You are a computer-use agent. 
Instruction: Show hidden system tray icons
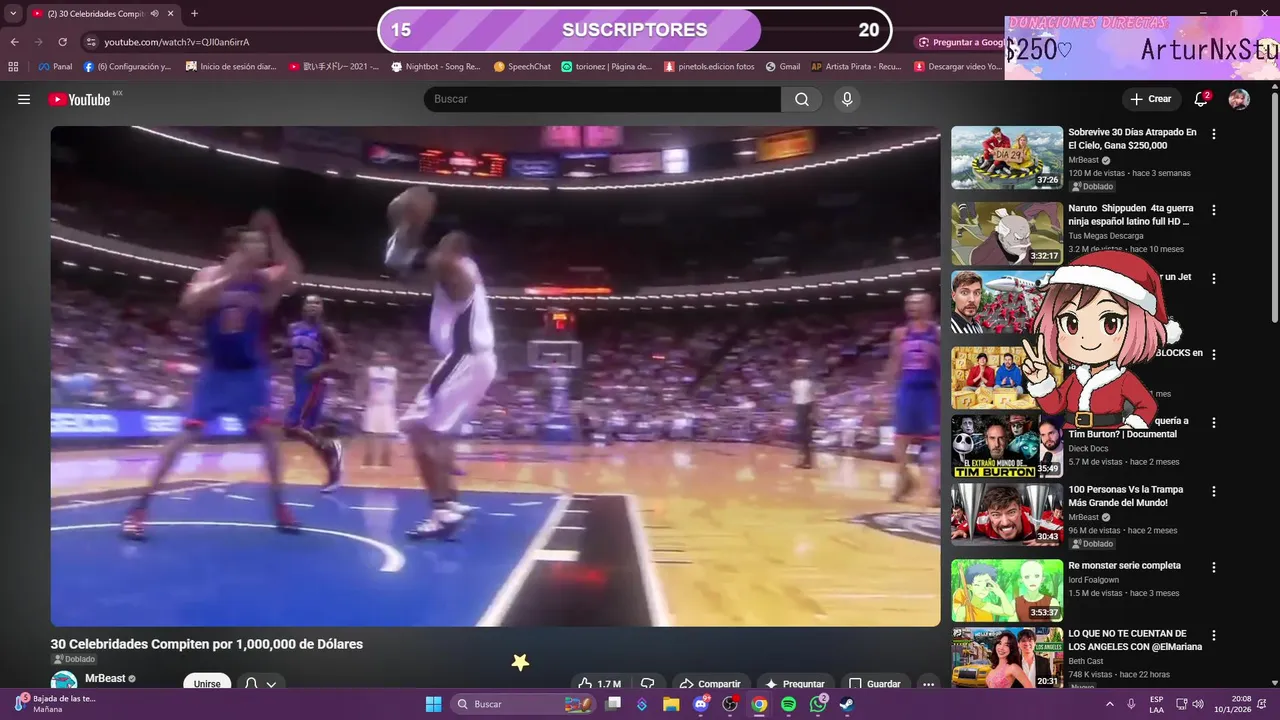click(x=1110, y=704)
